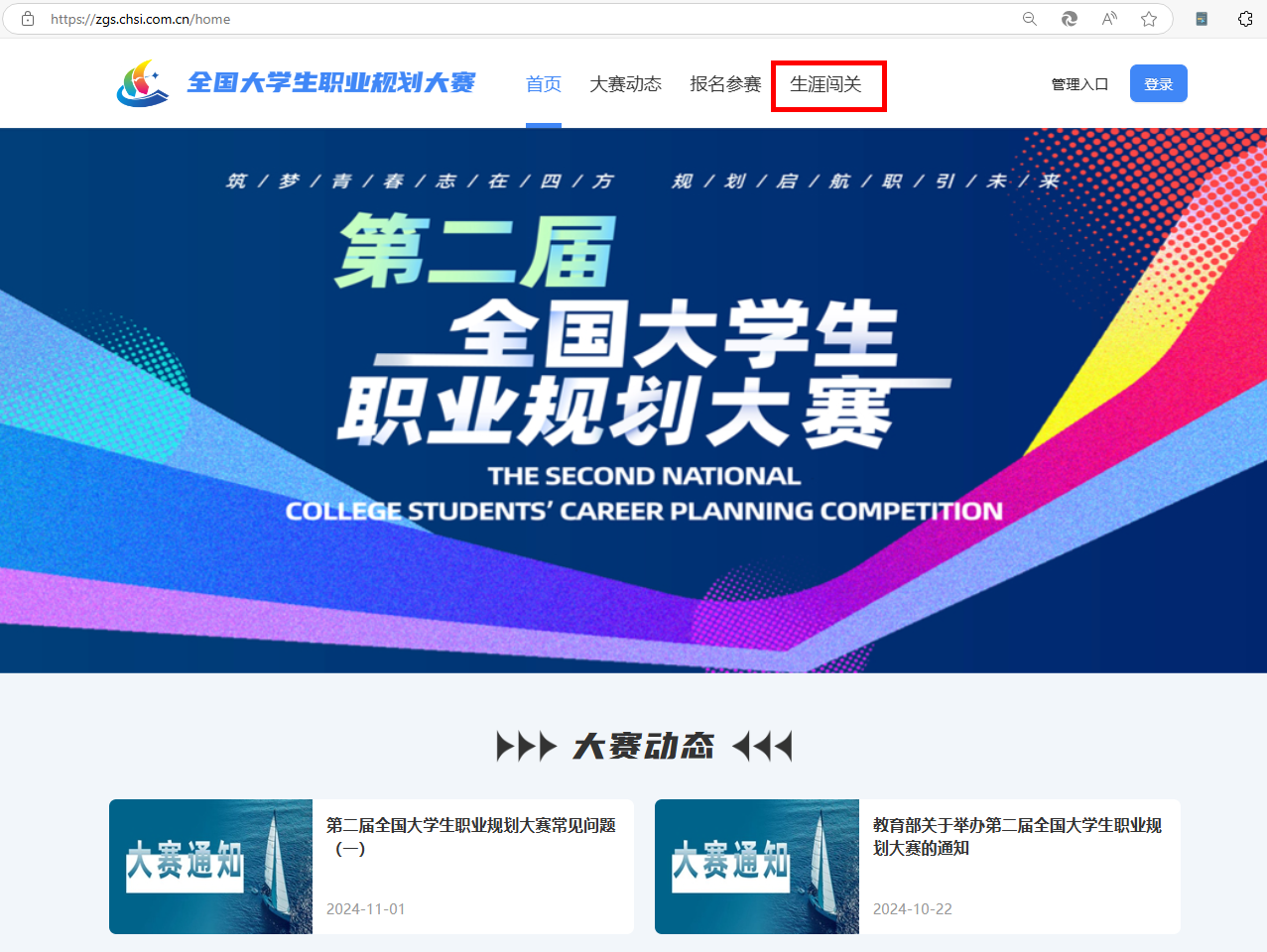Screen dimensions: 1267x952
Task: Open the Collections panel icon
Action: [x=1201, y=18]
